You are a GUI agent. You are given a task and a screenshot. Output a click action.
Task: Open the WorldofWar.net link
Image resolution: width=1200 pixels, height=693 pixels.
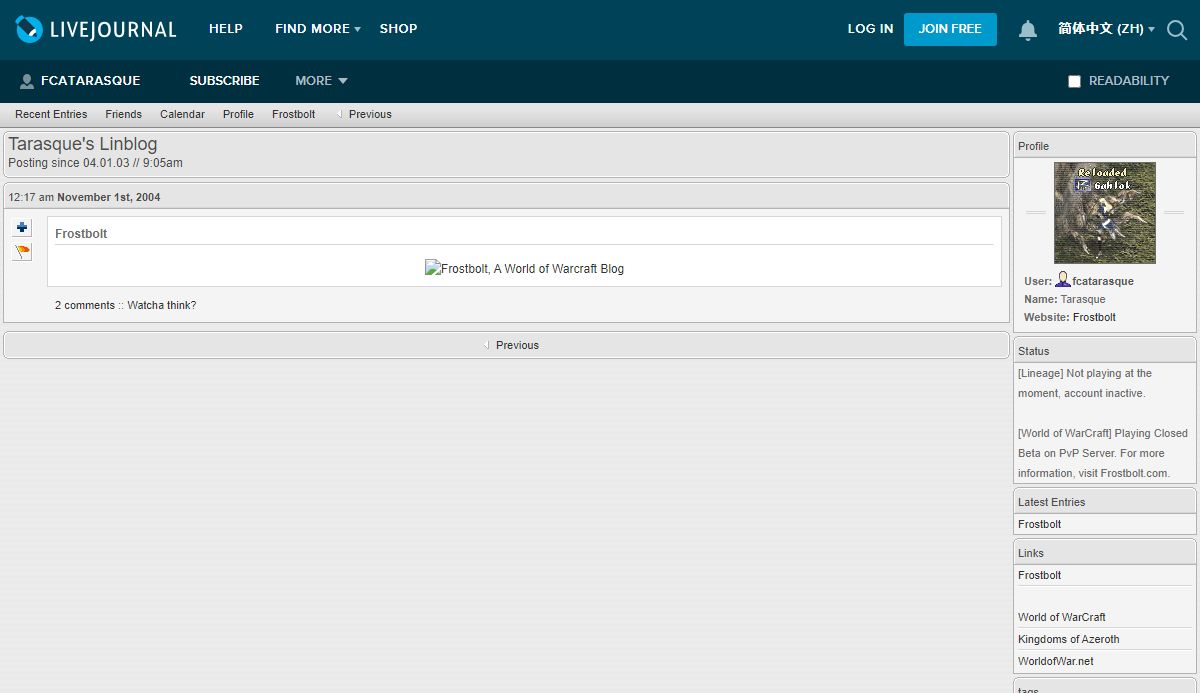1056,661
